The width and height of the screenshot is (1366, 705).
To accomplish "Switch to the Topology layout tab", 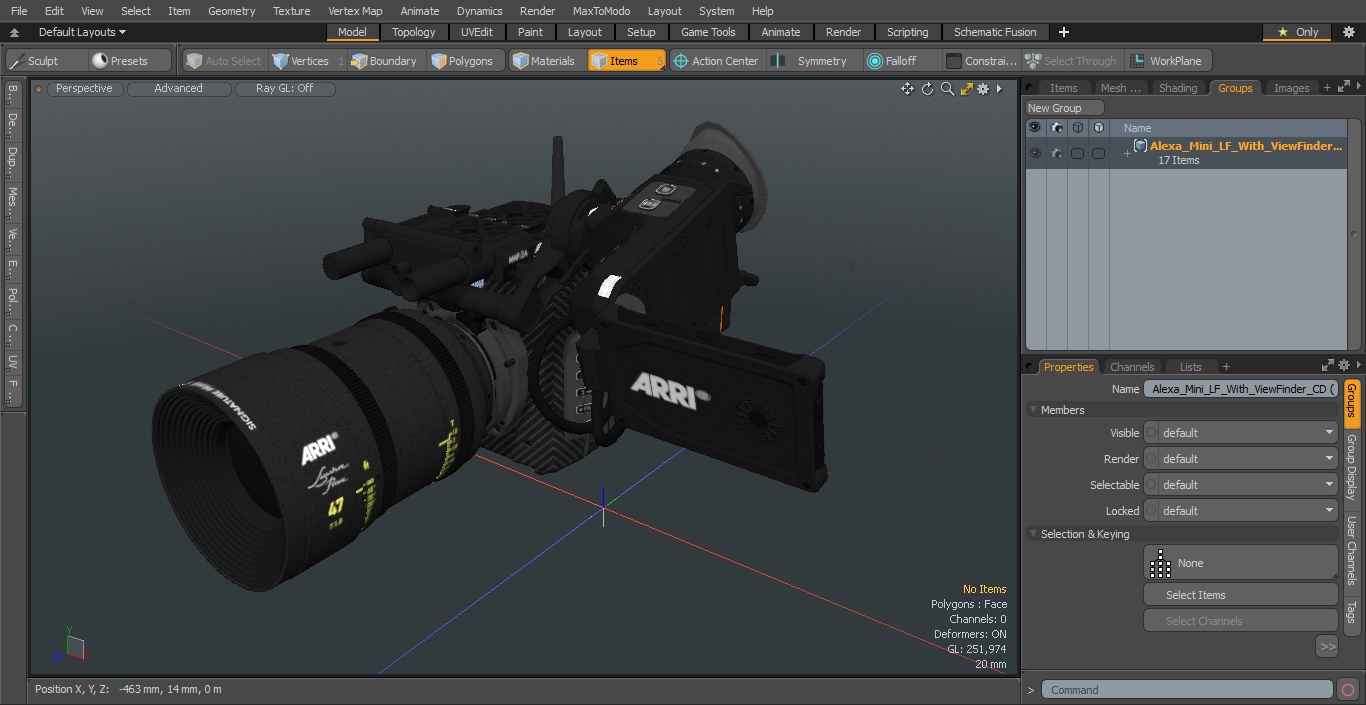I will tap(414, 32).
